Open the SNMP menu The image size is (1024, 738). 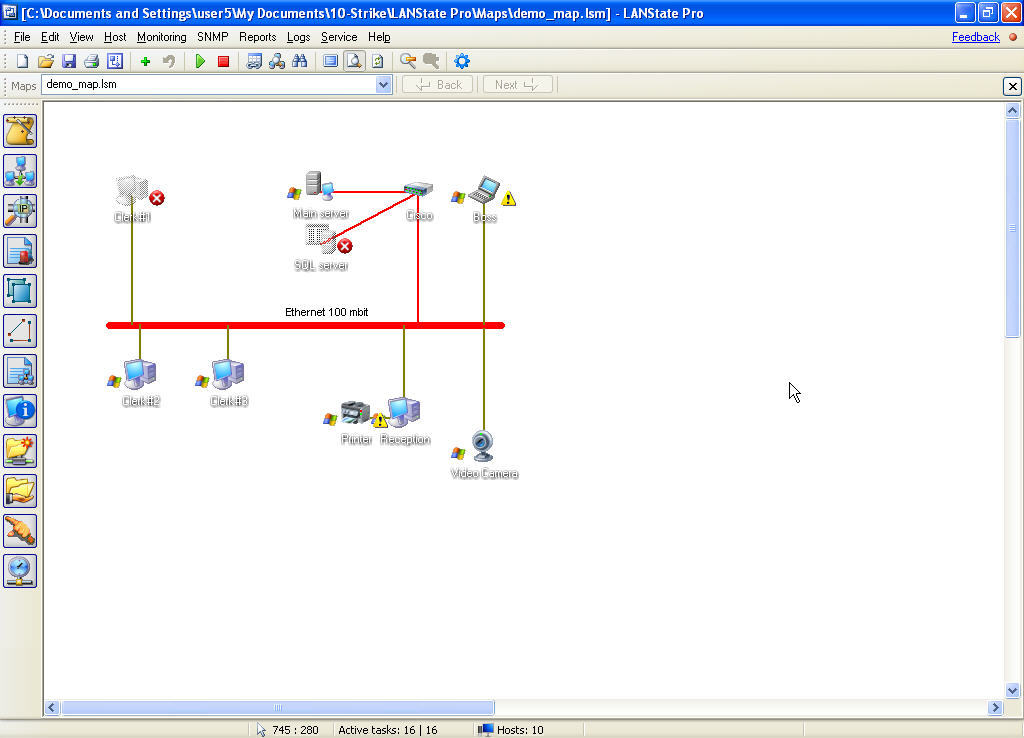tap(212, 37)
